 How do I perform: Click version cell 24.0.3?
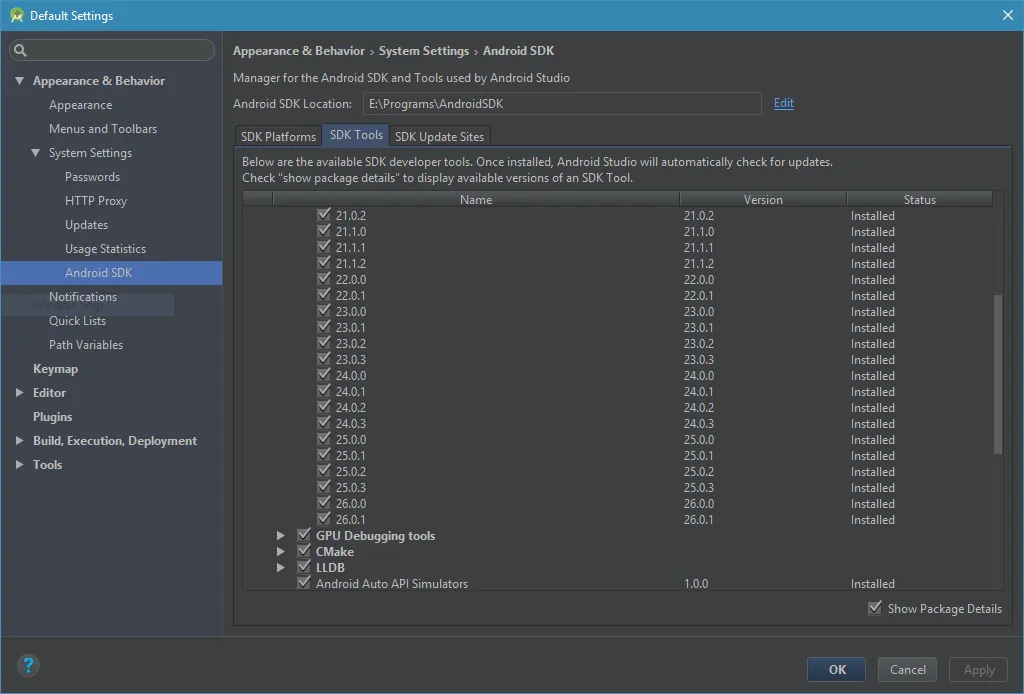(x=699, y=424)
